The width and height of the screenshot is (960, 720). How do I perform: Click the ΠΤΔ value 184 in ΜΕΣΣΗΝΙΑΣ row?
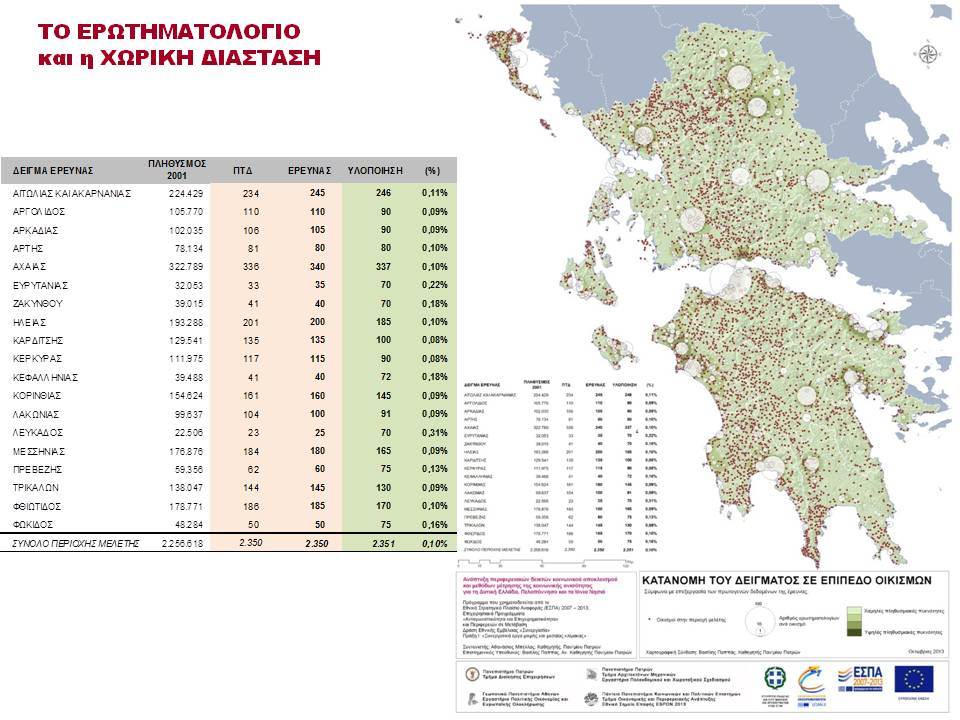click(251, 452)
